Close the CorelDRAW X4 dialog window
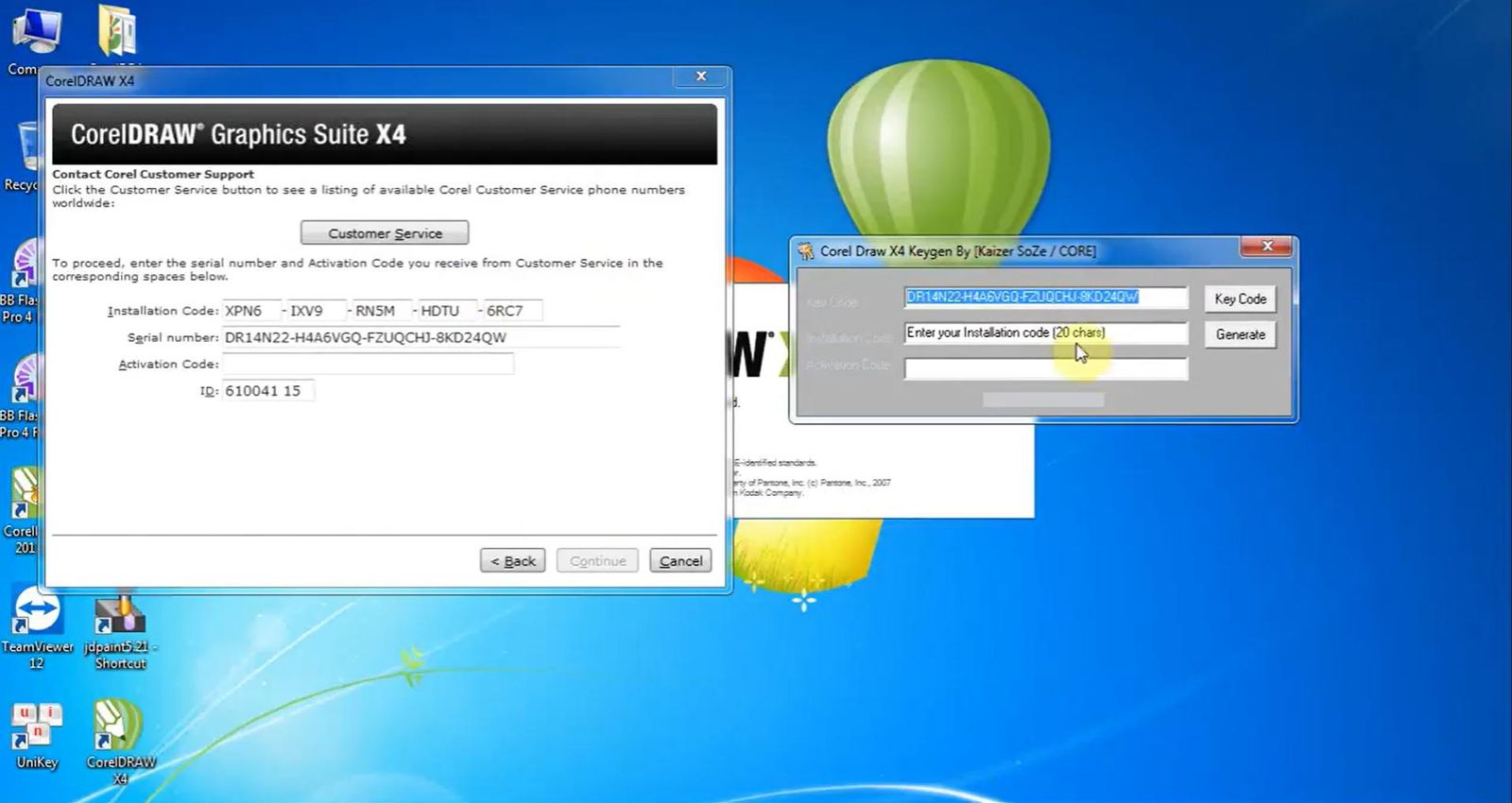Screen dimensions: 1512x803 click(x=701, y=77)
